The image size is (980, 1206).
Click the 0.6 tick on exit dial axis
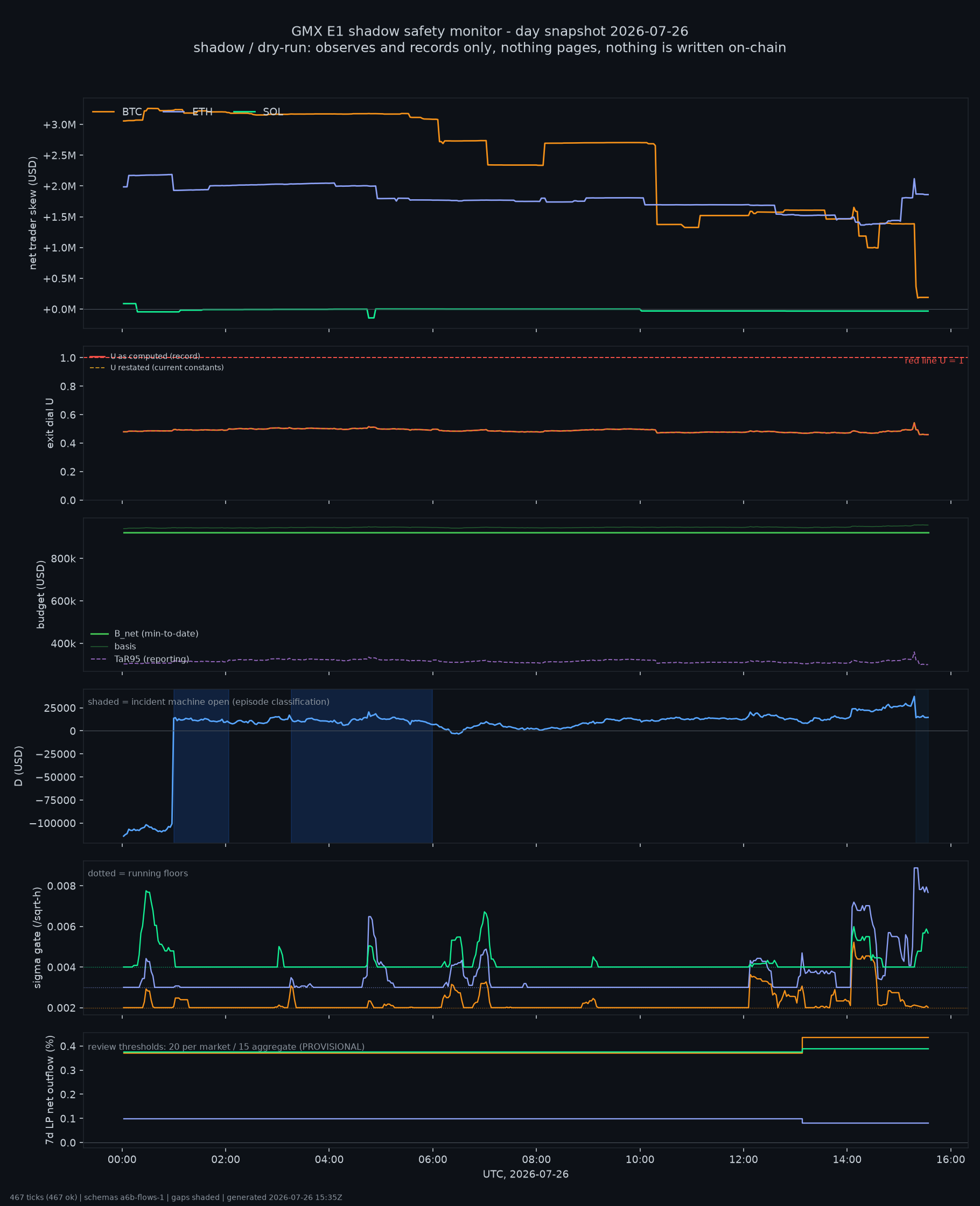pyautogui.click(x=68, y=415)
